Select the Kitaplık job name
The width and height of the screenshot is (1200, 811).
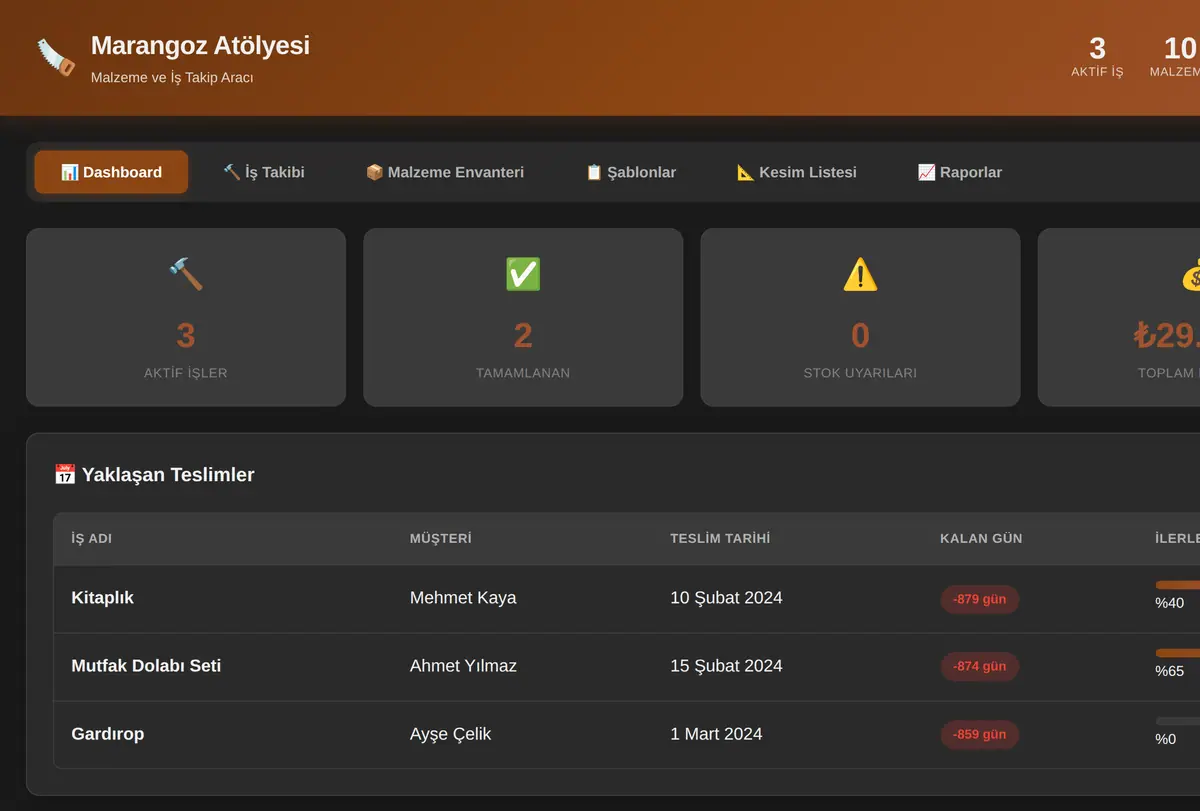[x=103, y=598]
